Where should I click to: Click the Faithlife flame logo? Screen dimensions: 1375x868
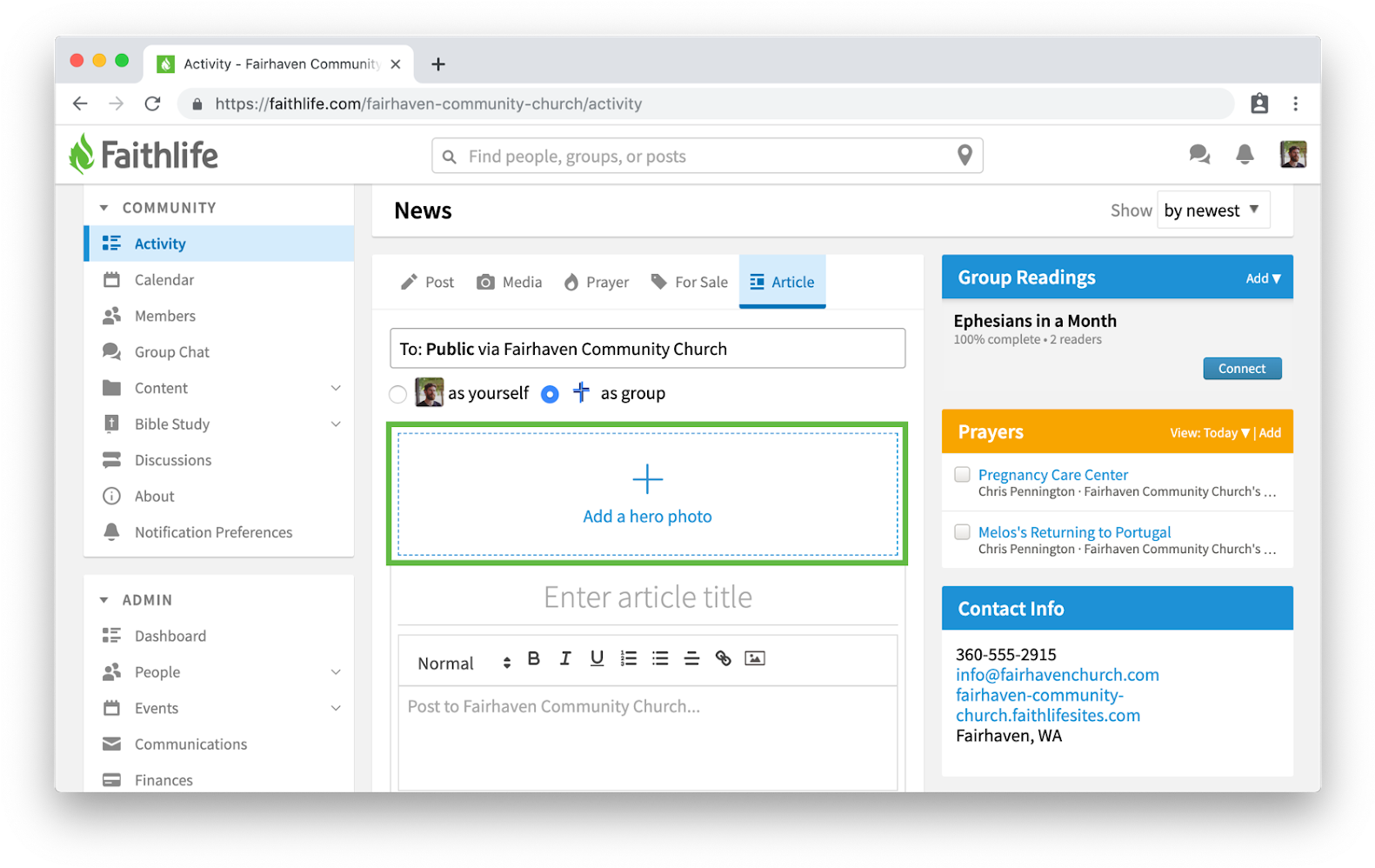(82, 155)
